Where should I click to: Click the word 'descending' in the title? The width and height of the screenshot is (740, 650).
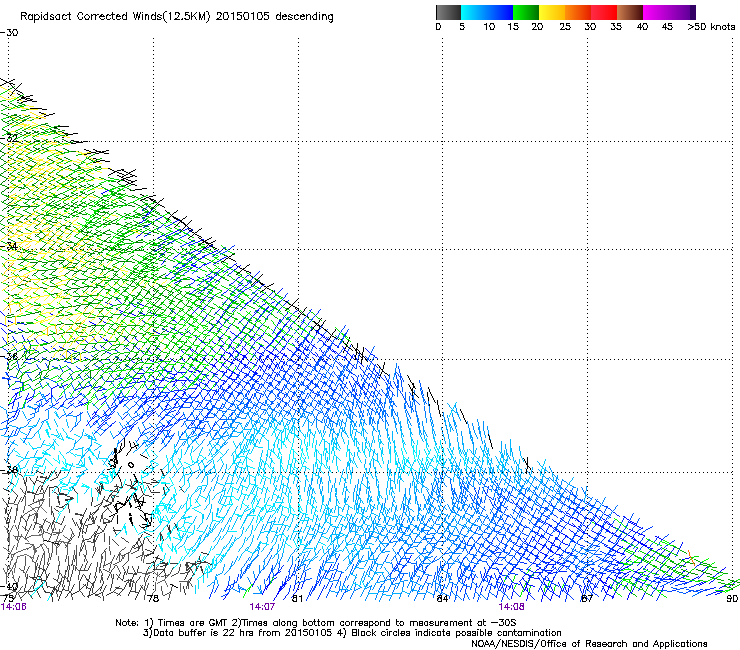tap(304, 17)
